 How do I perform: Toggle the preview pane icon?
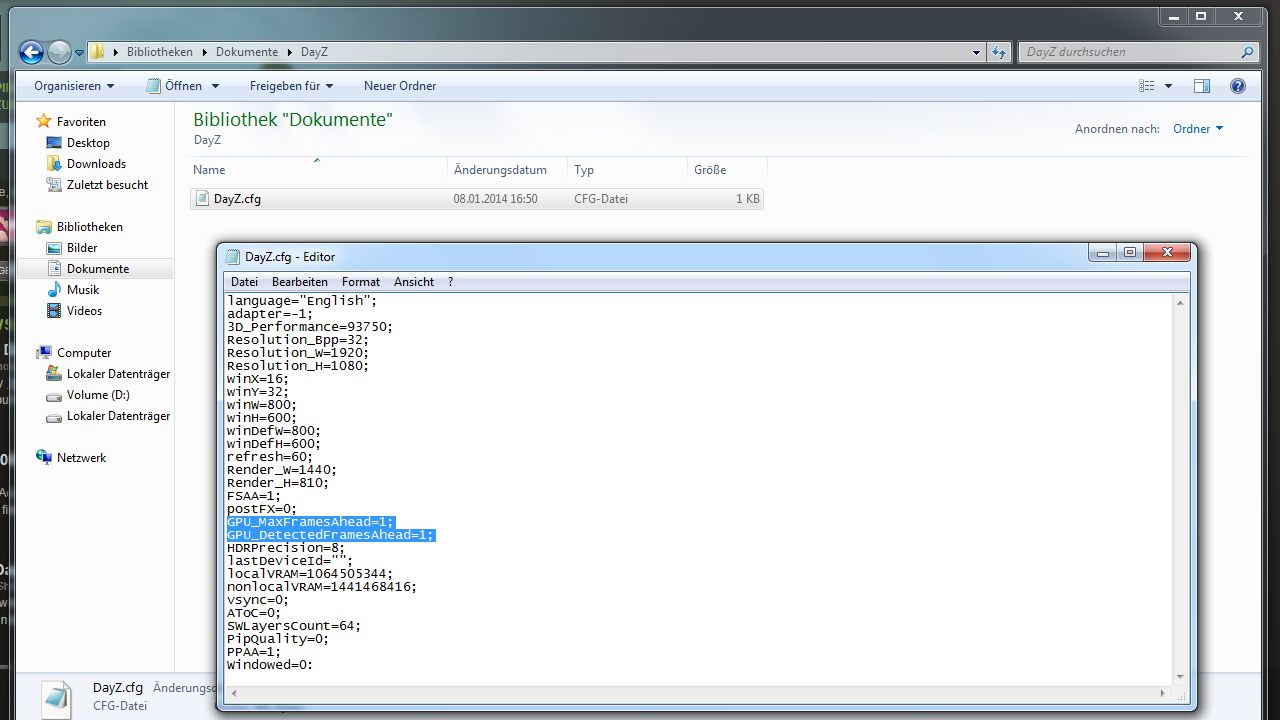pos(1202,86)
